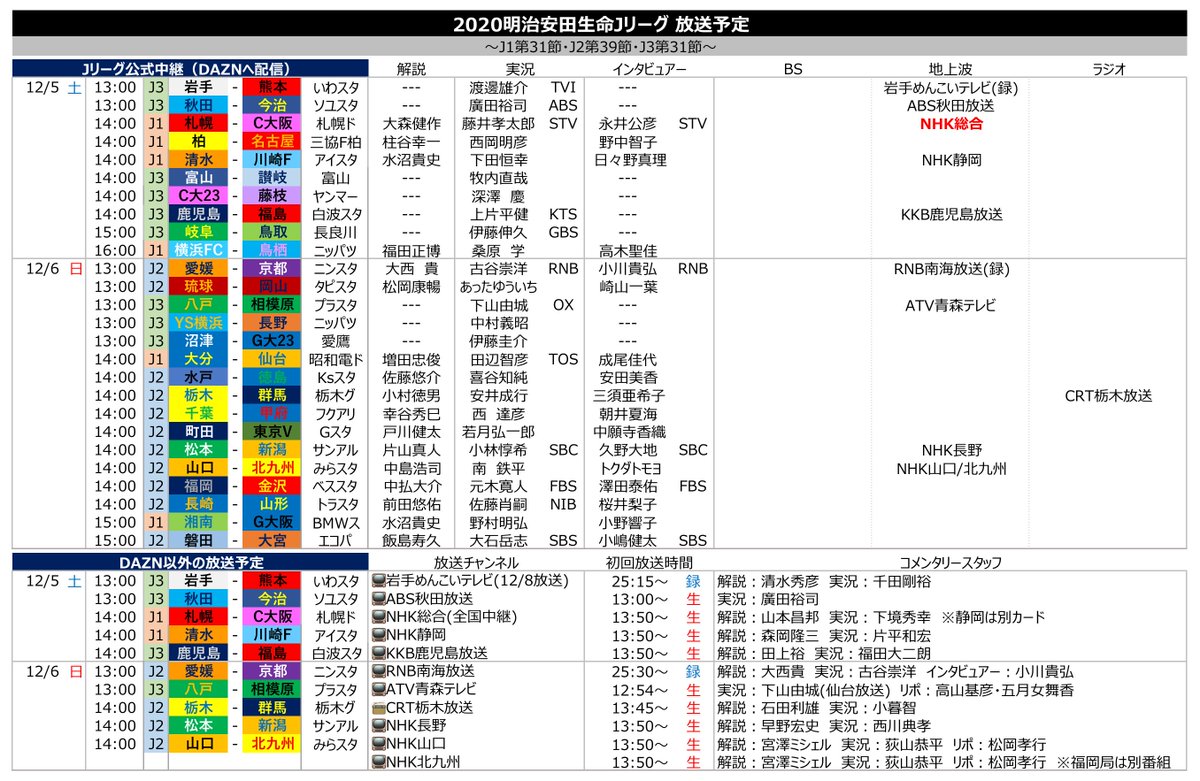Image resolution: width=1200 pixels, height=781 pixels.
Task: Click announcer name 若月弘一郎
Action: (x=498, y=430)
